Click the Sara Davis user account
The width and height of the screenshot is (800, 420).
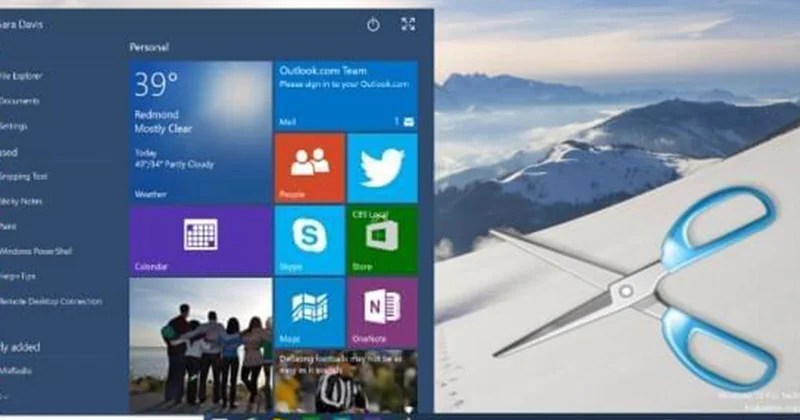click(x=21, y=24)
